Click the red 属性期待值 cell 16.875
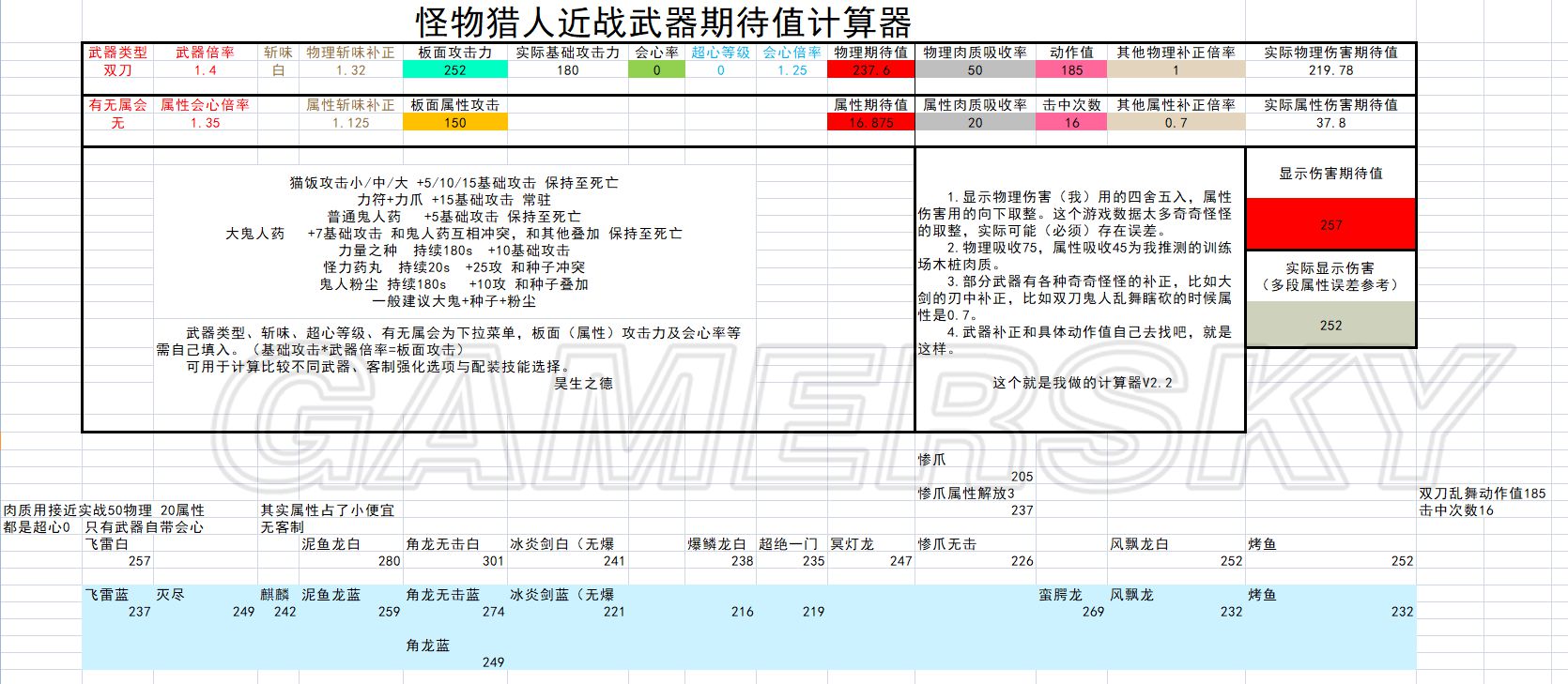This screenshot has width=1568, height=684. point(871,123)
